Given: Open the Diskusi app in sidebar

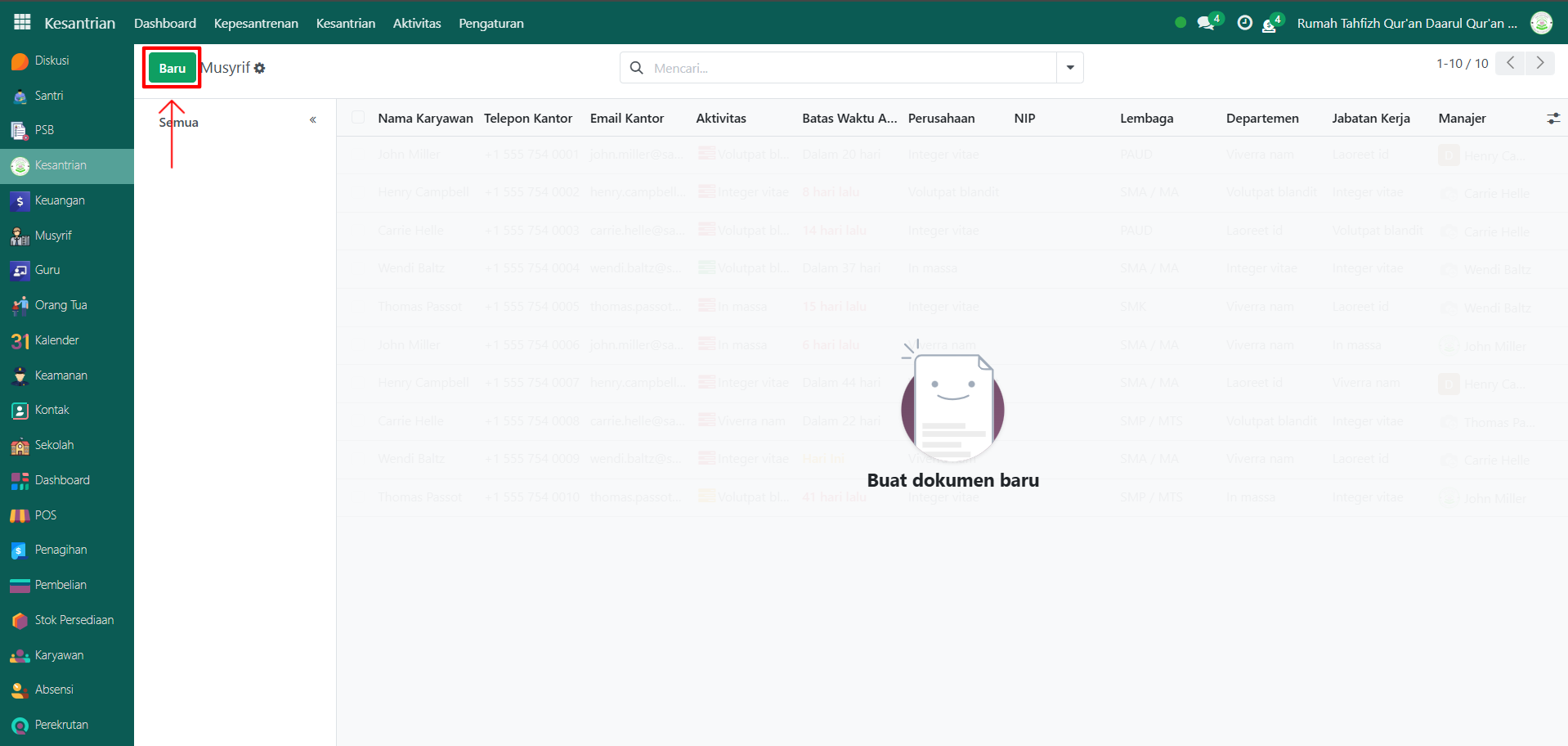Looking at the screenshot, I should [51, 61].
